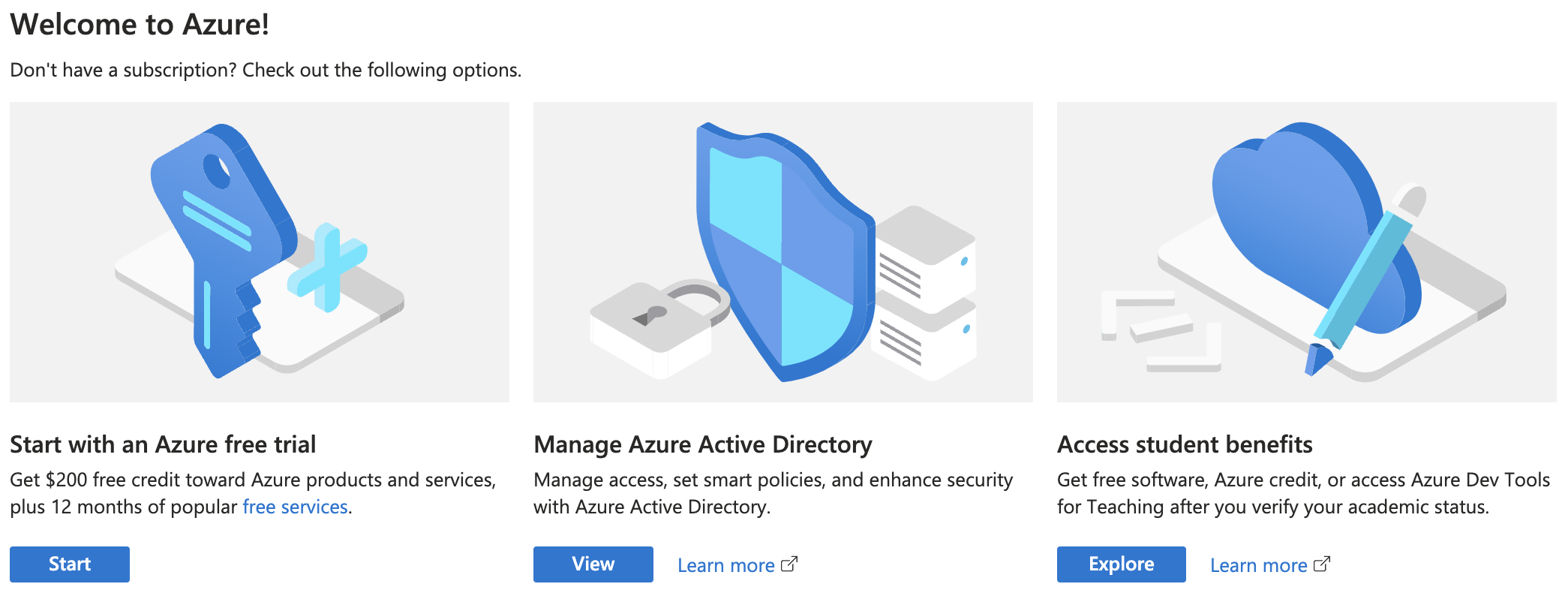This screenshot has height=602, width=1568.
Task: Click the 'Access student benefits' heading
Action: pos(1185,444)
